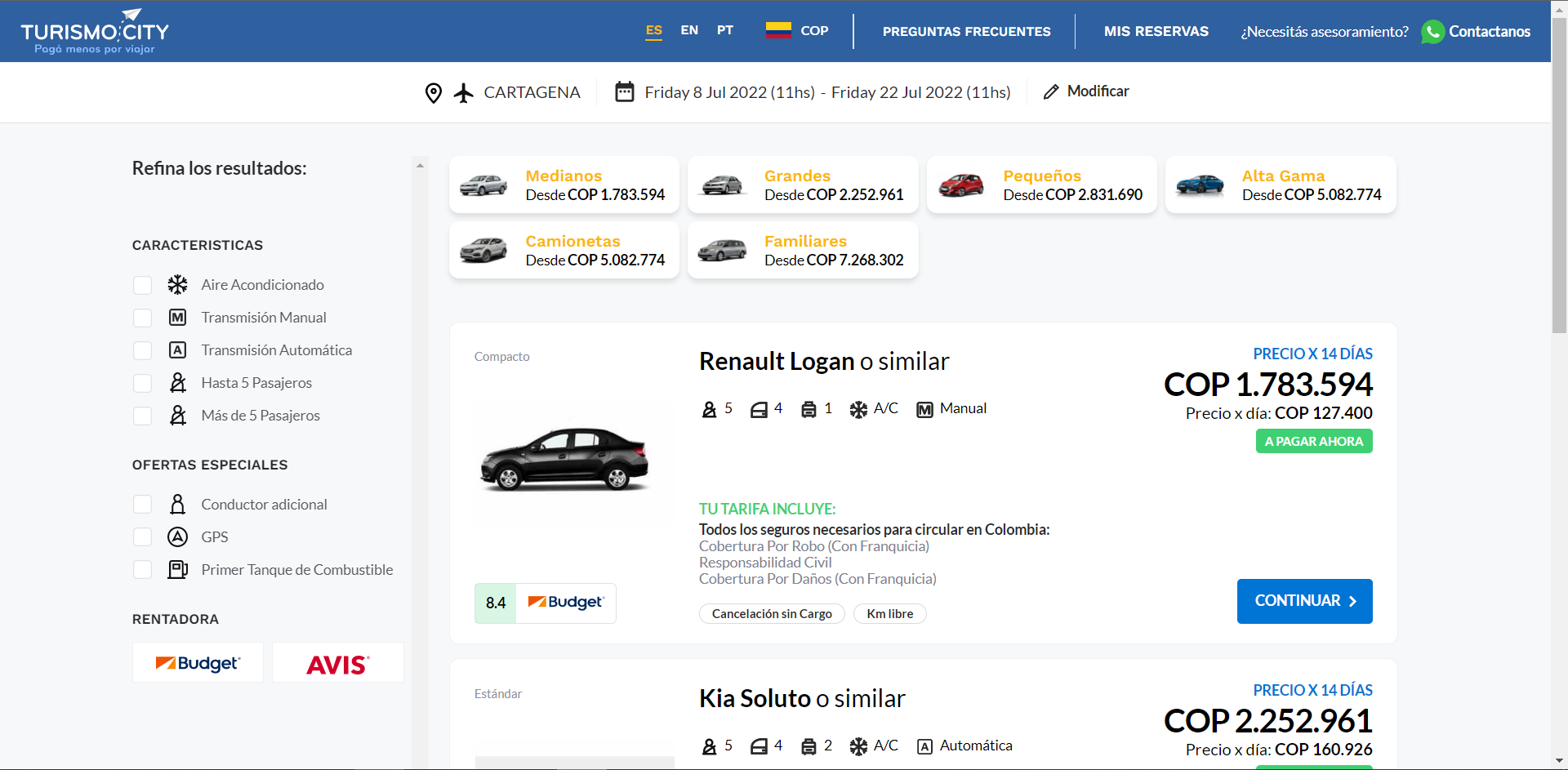Click the snowflake Aire Acondicionado icon in filters

pyautogui.click(x=177, y=284)
